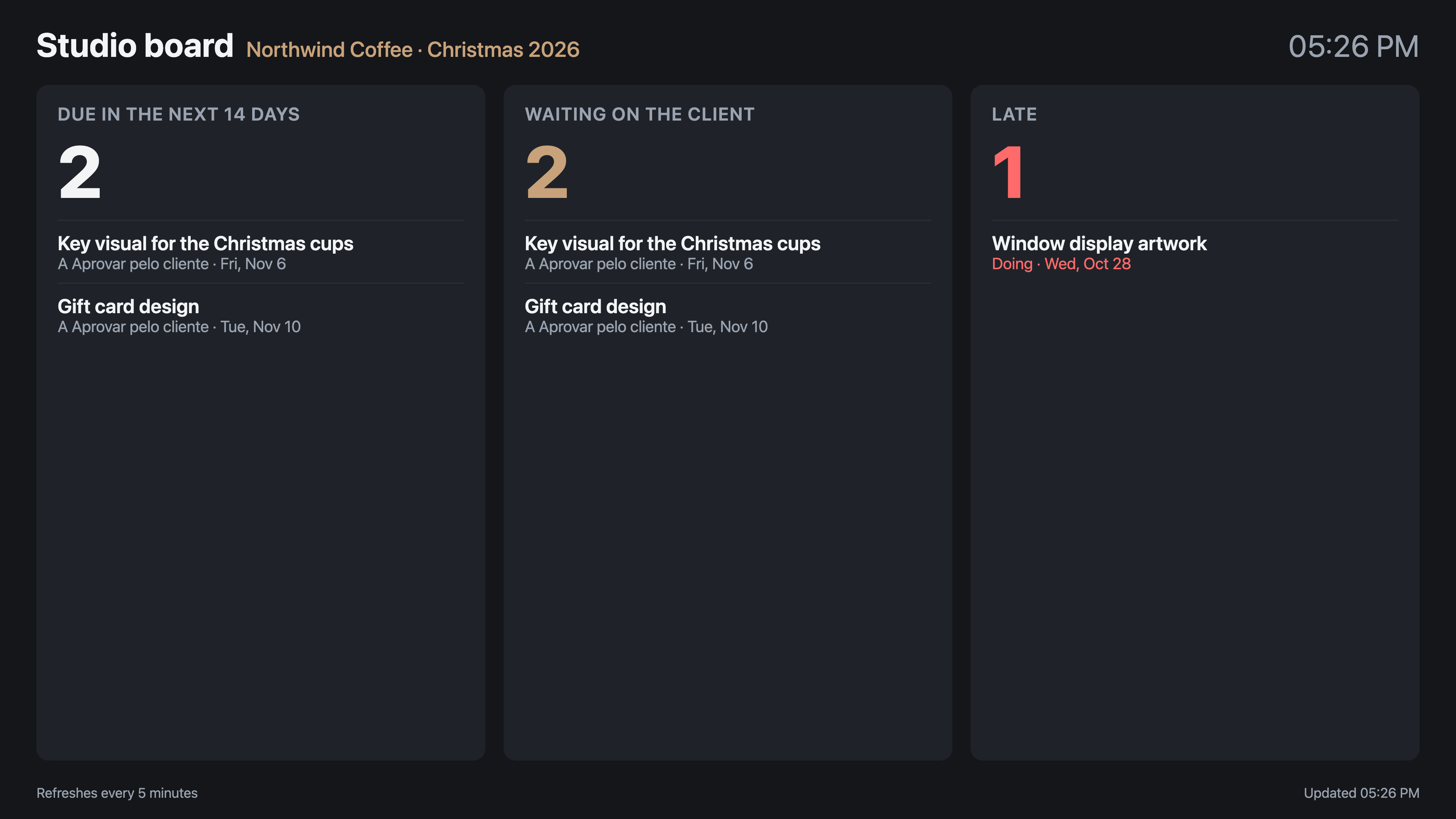The image size is (1456, 819).
Task: Open Key visual for Christmas cups in Due column
Action: (205, 243)
